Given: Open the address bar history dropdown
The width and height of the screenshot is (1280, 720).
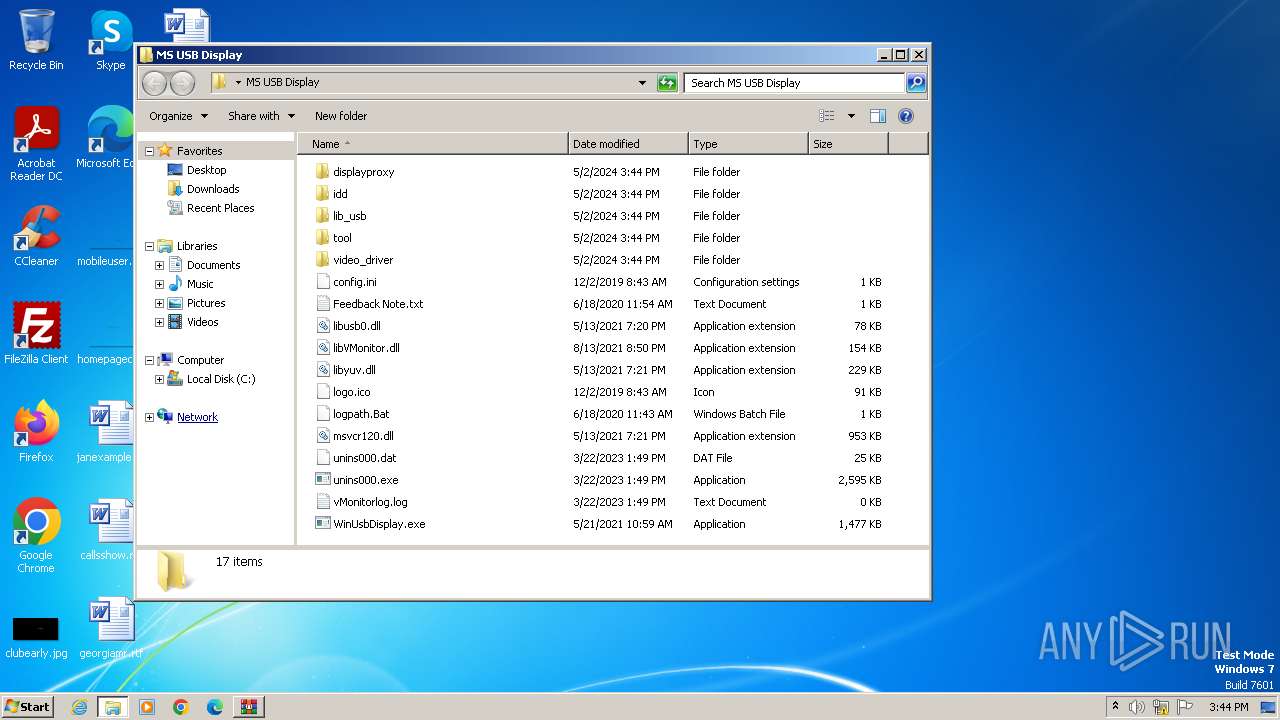Looking at the screenshot, I should click(642, 83).
